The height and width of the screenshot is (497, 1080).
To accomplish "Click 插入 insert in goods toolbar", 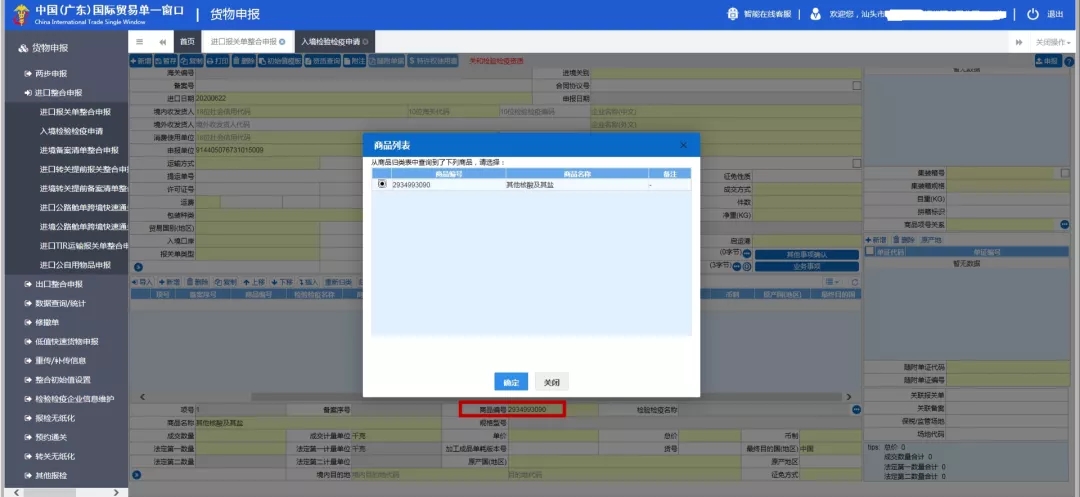I will [308, 282].
